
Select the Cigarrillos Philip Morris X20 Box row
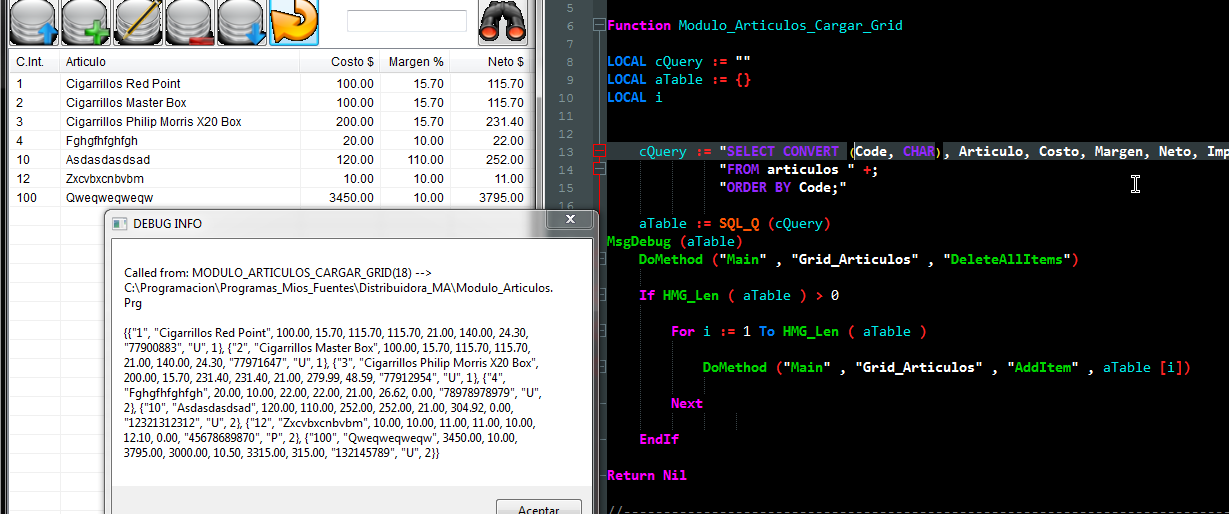[x=270, y=122]
